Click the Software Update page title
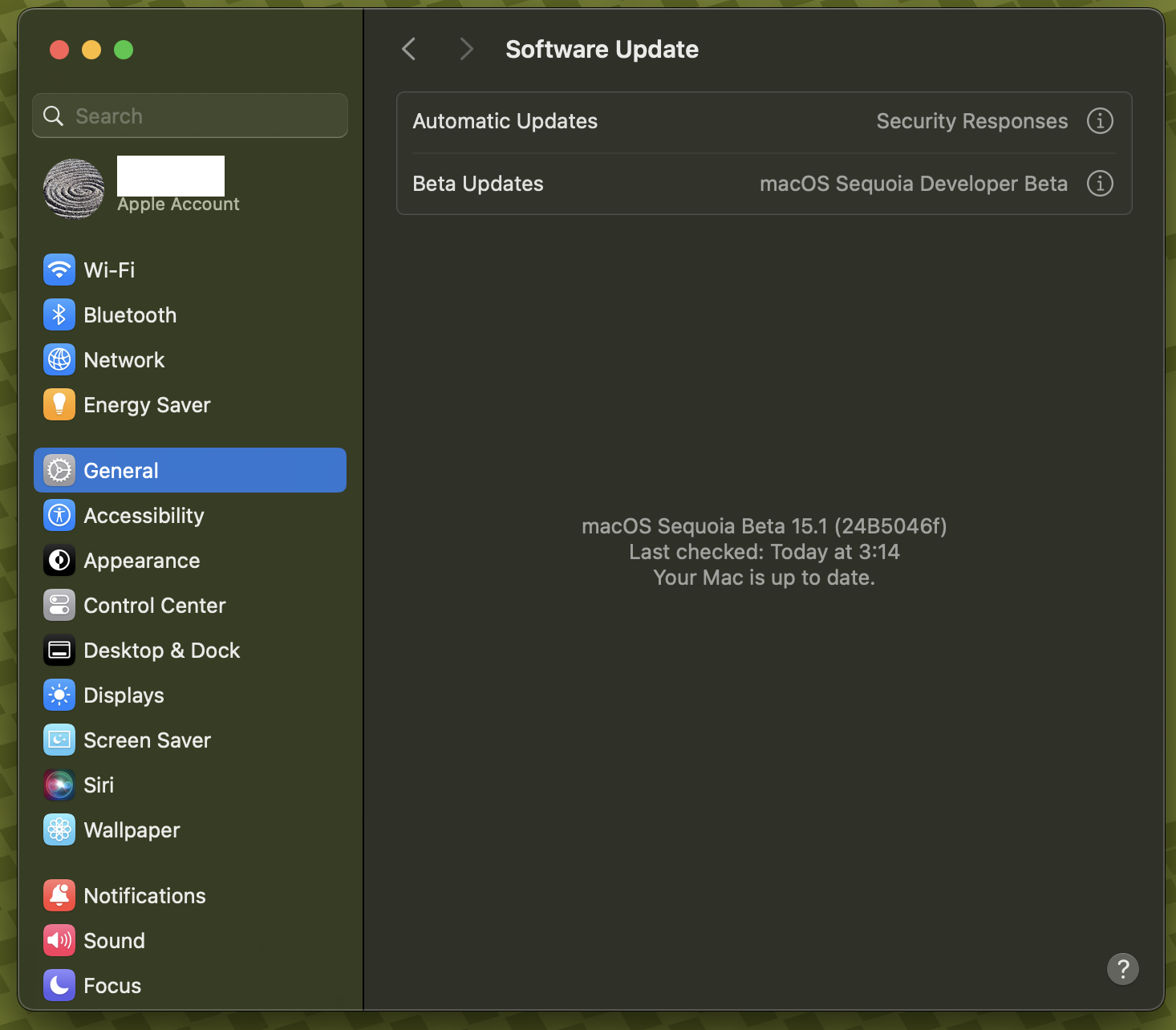Screen dimensions: 1176x1030 (602, 50)
